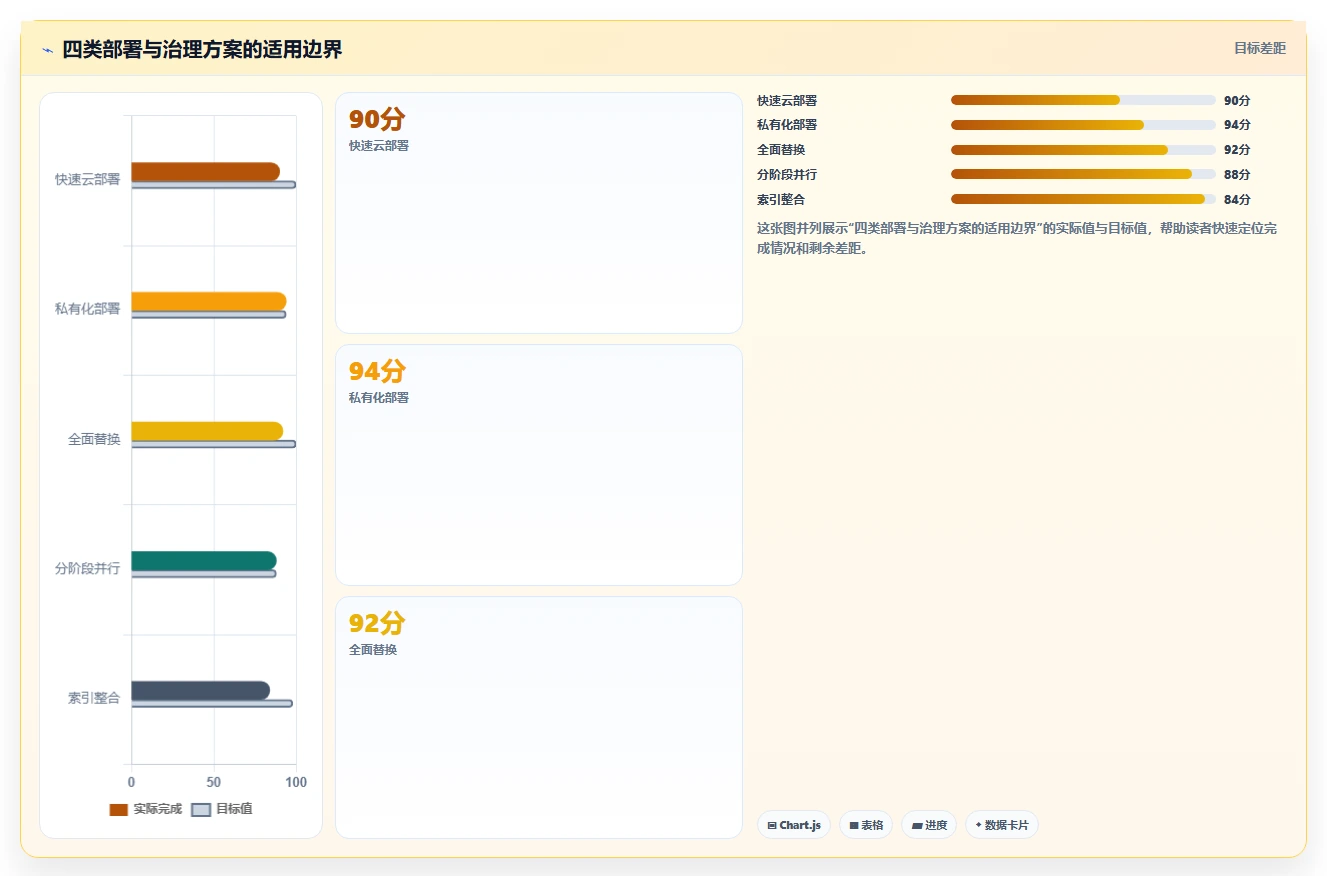Click the orange 实际完成 legend swatch
This screenshot has height=876, width=1327.
point(119,809)
